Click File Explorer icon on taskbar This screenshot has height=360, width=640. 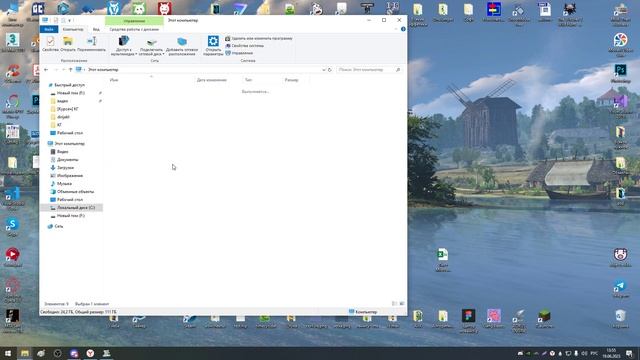click(25, 353)
